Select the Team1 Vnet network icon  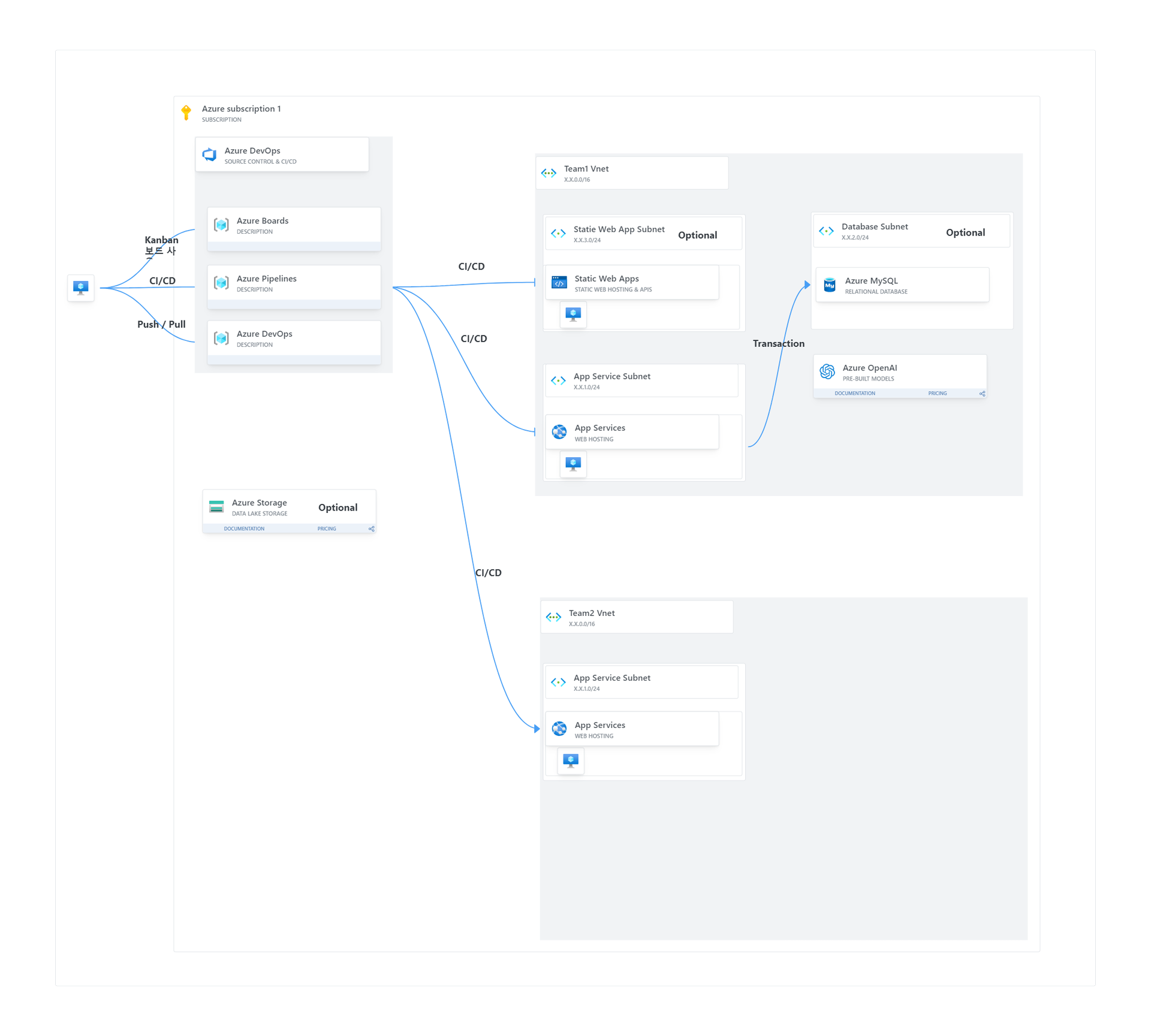pyautogui.click(x=549, y=173)
